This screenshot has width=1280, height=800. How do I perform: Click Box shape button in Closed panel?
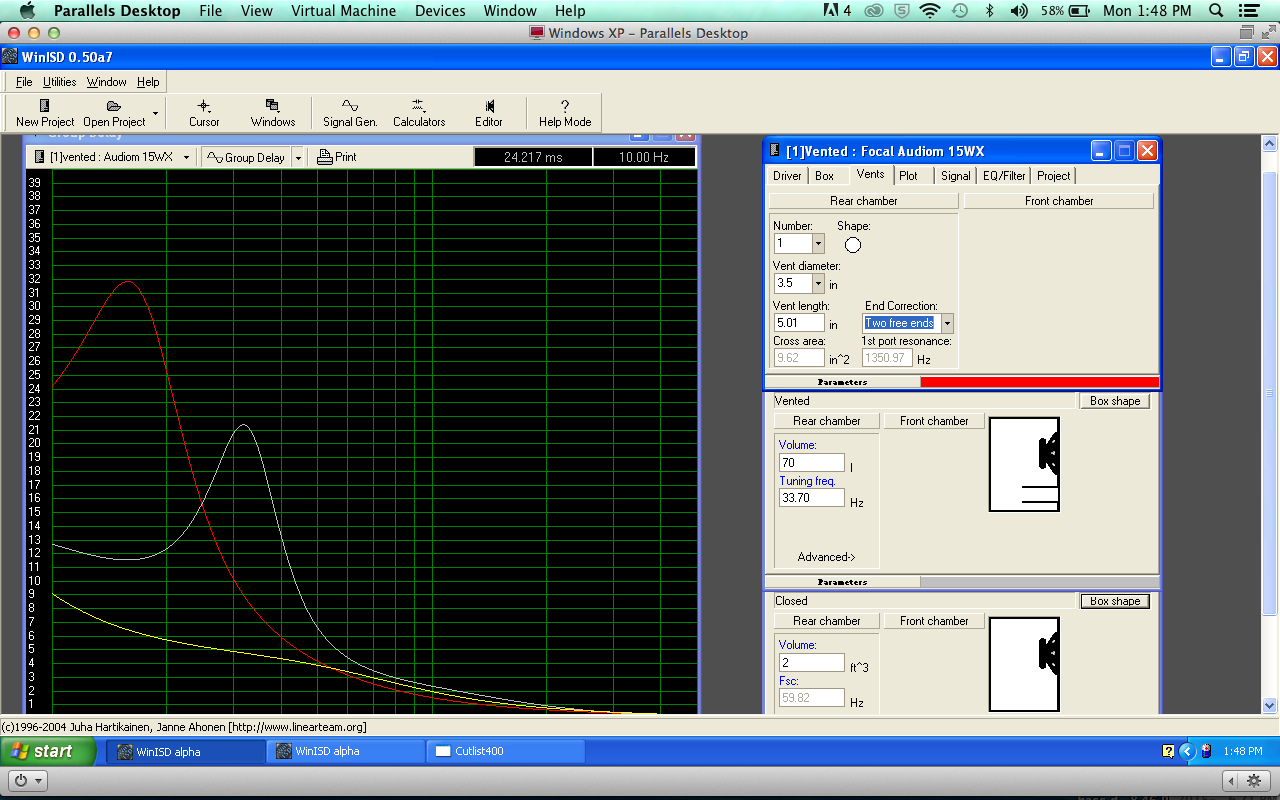point(1114,601)
